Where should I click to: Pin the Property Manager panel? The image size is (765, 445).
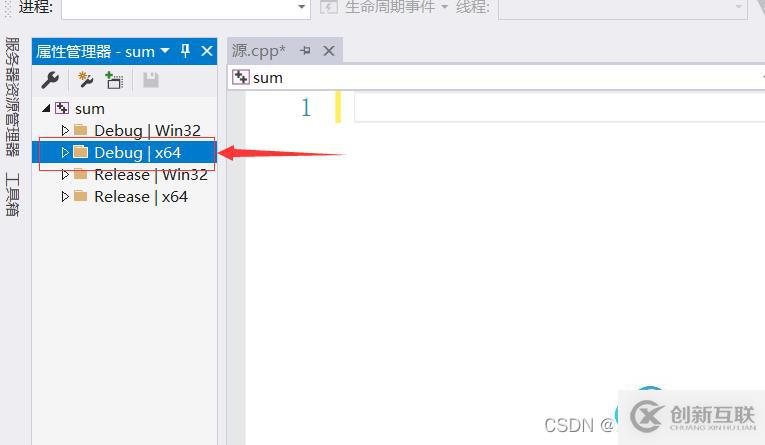pyautogui.click(x=185, y=51)
